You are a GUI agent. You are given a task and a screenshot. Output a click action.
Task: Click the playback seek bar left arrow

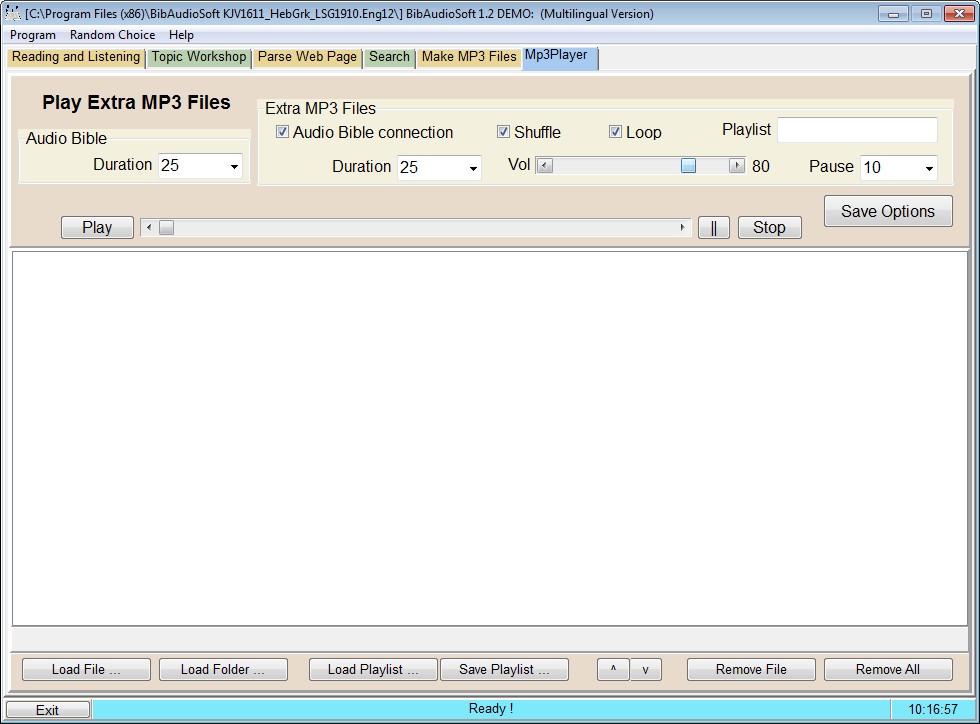coord(149,228)
